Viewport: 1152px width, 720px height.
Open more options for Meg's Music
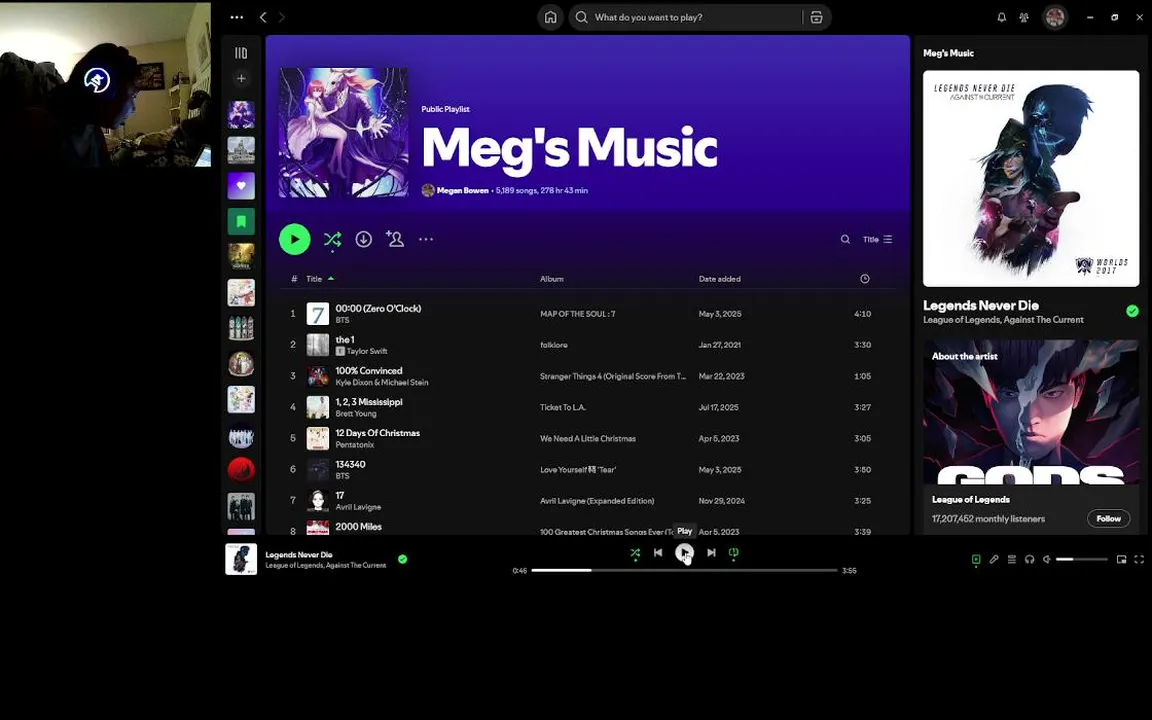point(426,239)
